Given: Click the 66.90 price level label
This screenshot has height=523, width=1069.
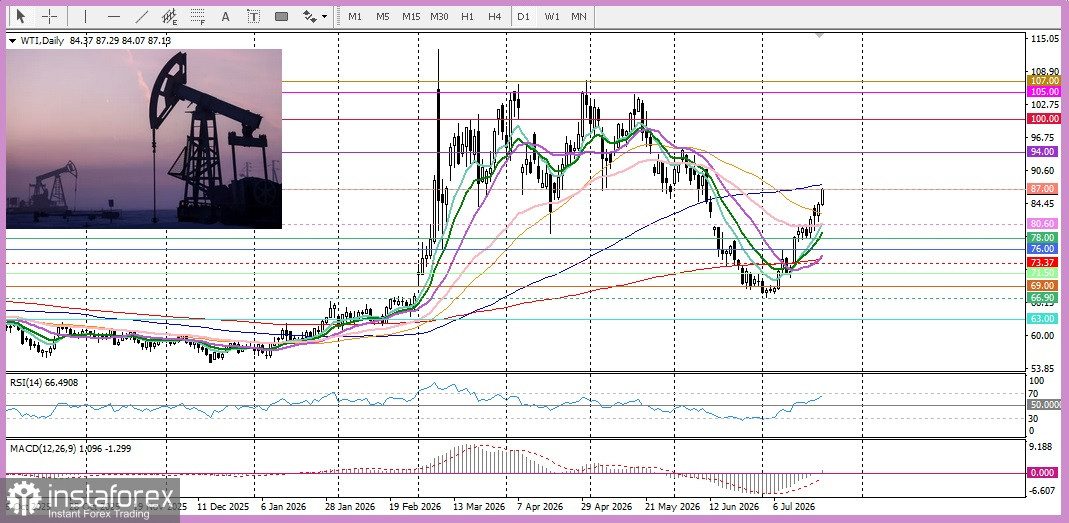Looking at the screenshot, I should point(1044,298).
